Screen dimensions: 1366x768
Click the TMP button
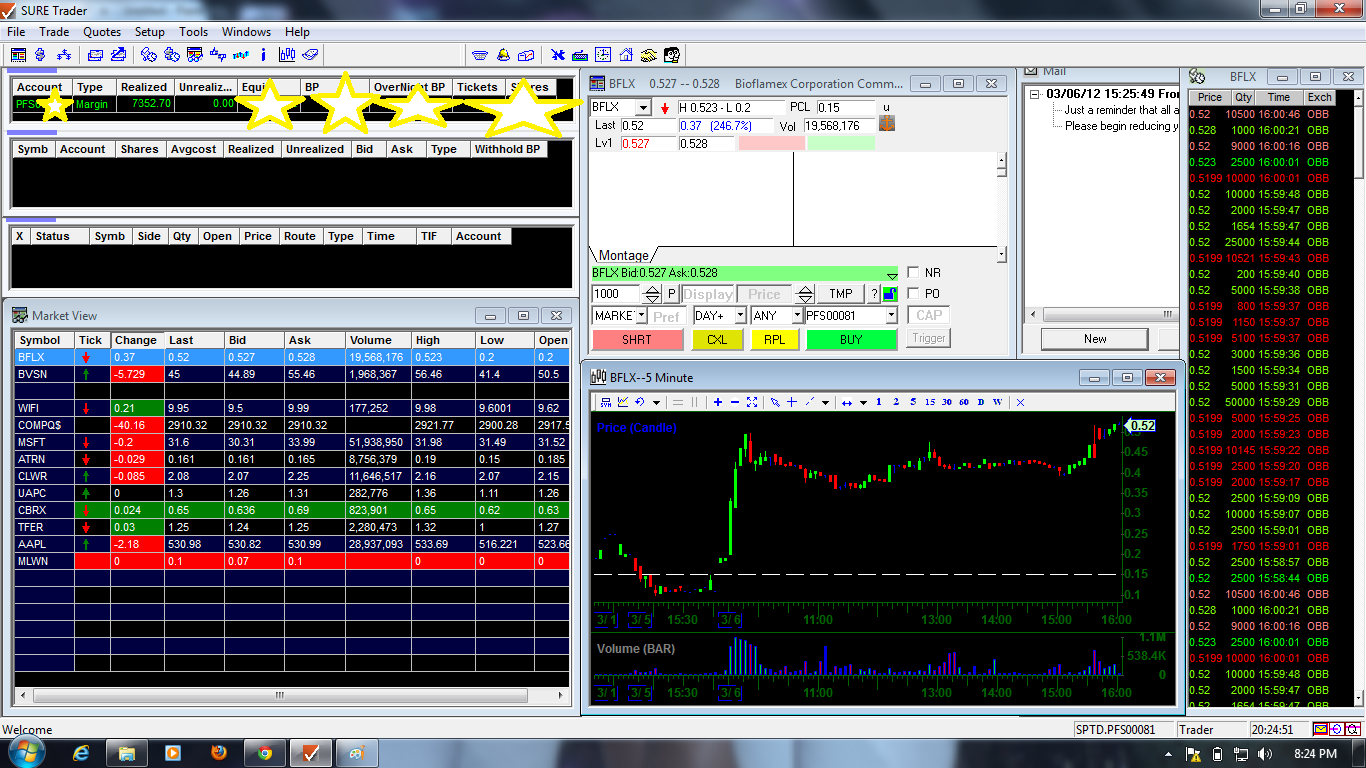(x=841, y=294)
